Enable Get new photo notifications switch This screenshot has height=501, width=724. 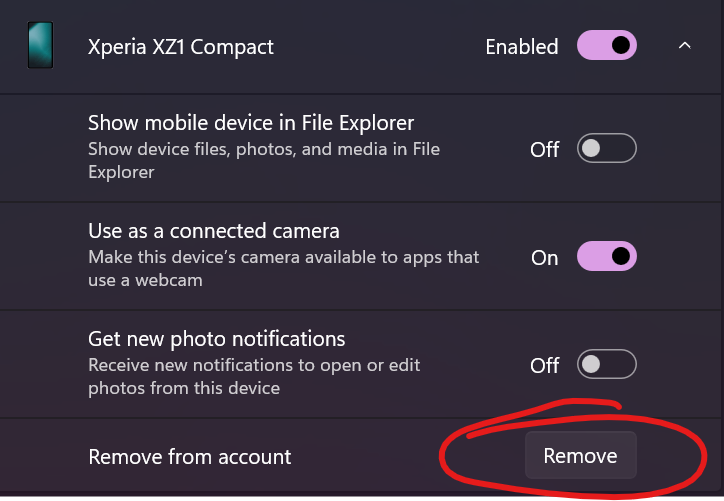pos(607,365)
